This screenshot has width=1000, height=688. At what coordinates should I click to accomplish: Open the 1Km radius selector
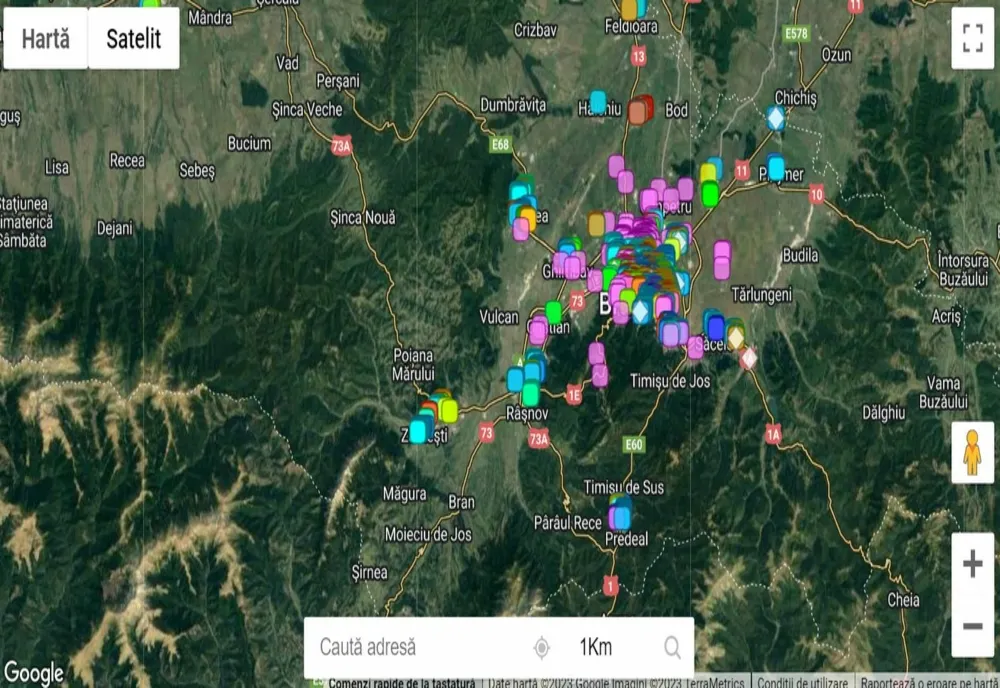click(x=596, y=647)
